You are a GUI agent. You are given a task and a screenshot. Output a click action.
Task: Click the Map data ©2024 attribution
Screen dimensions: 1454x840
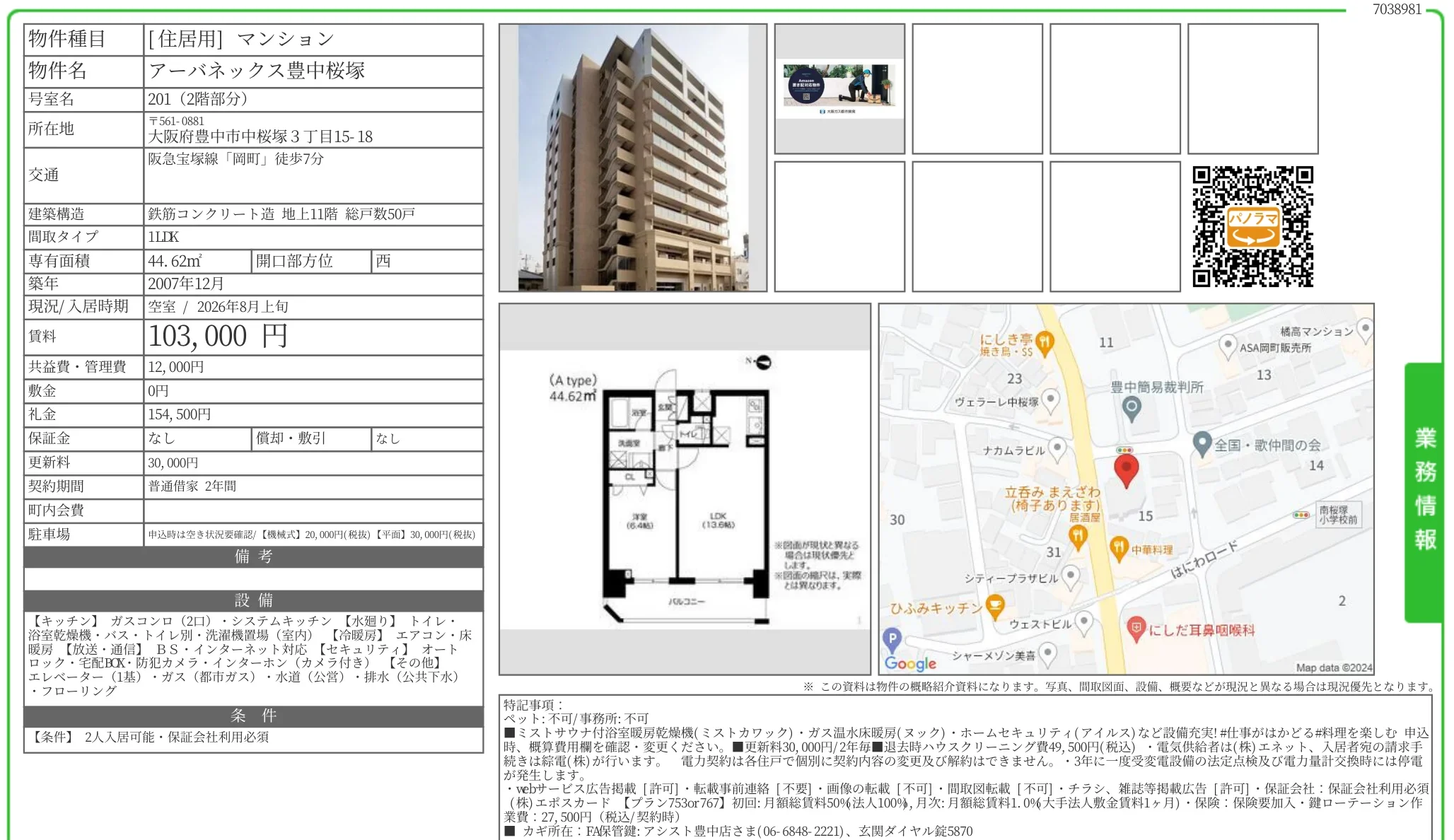1334,667
